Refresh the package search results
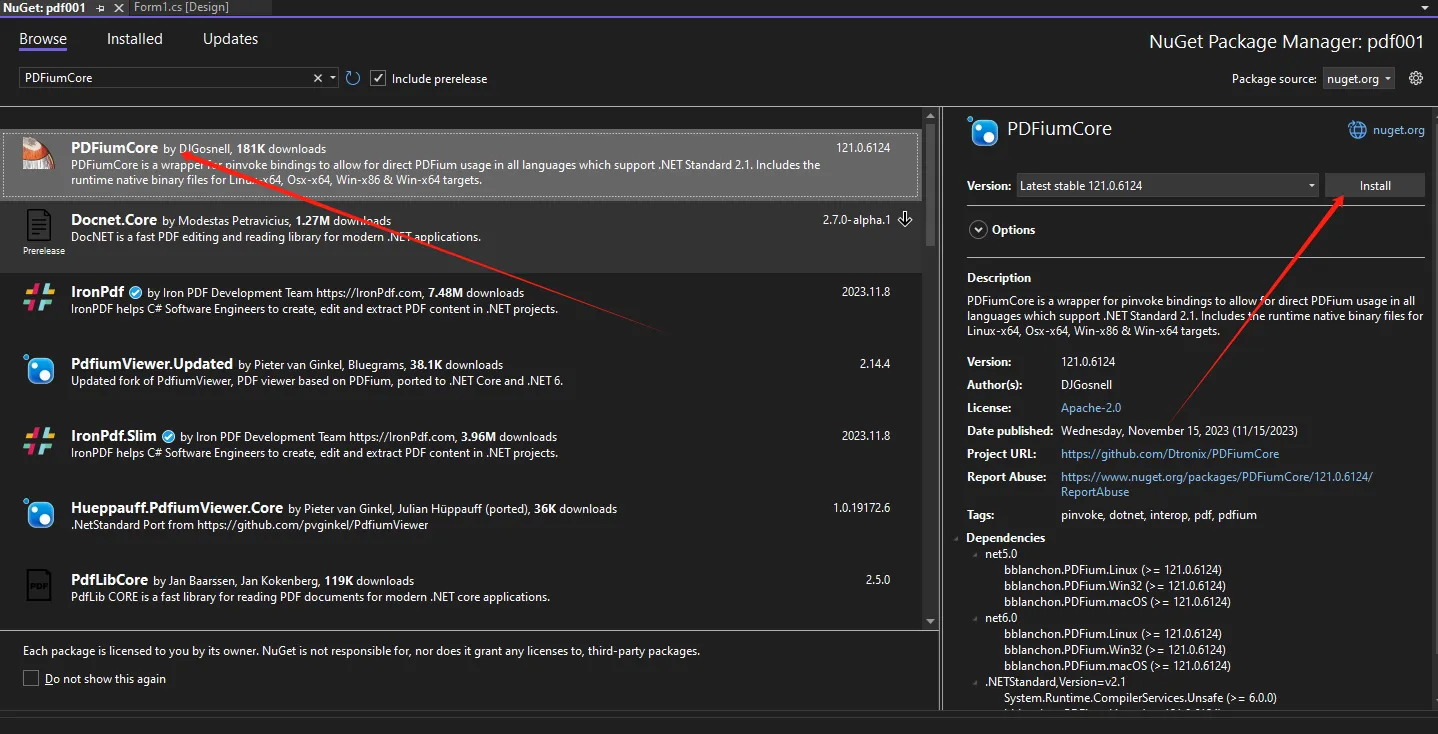 pos(353,78)
